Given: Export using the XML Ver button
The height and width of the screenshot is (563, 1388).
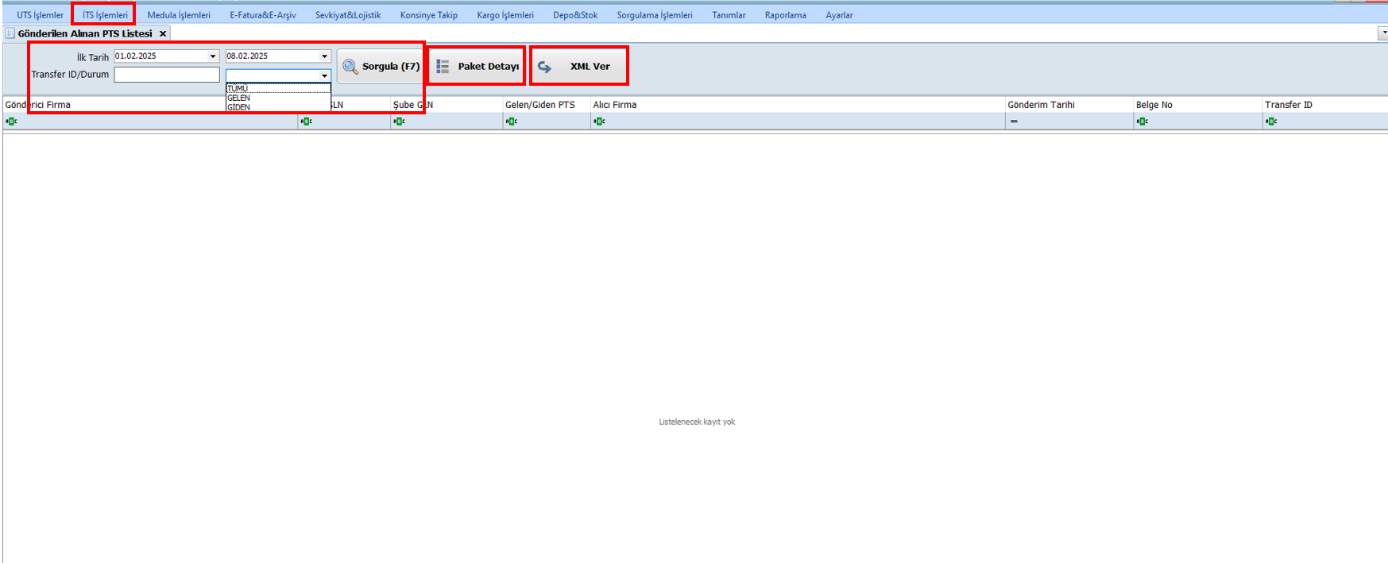Looking at the screenshot, I should [579, 67].
